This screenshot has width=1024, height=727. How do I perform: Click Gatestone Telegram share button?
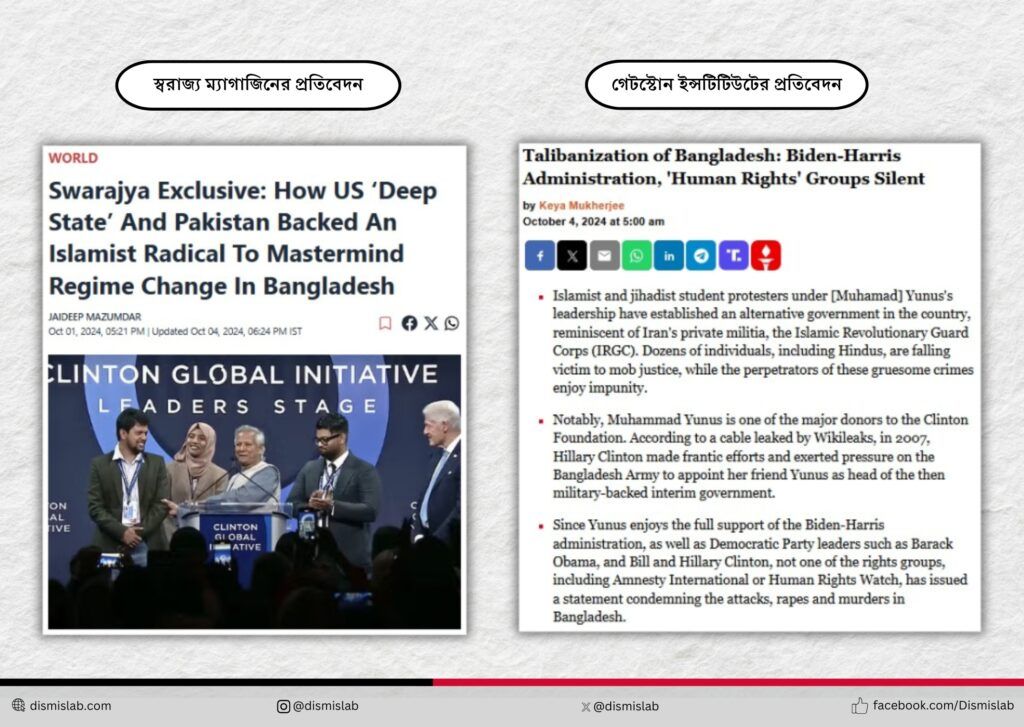point(701,255)
